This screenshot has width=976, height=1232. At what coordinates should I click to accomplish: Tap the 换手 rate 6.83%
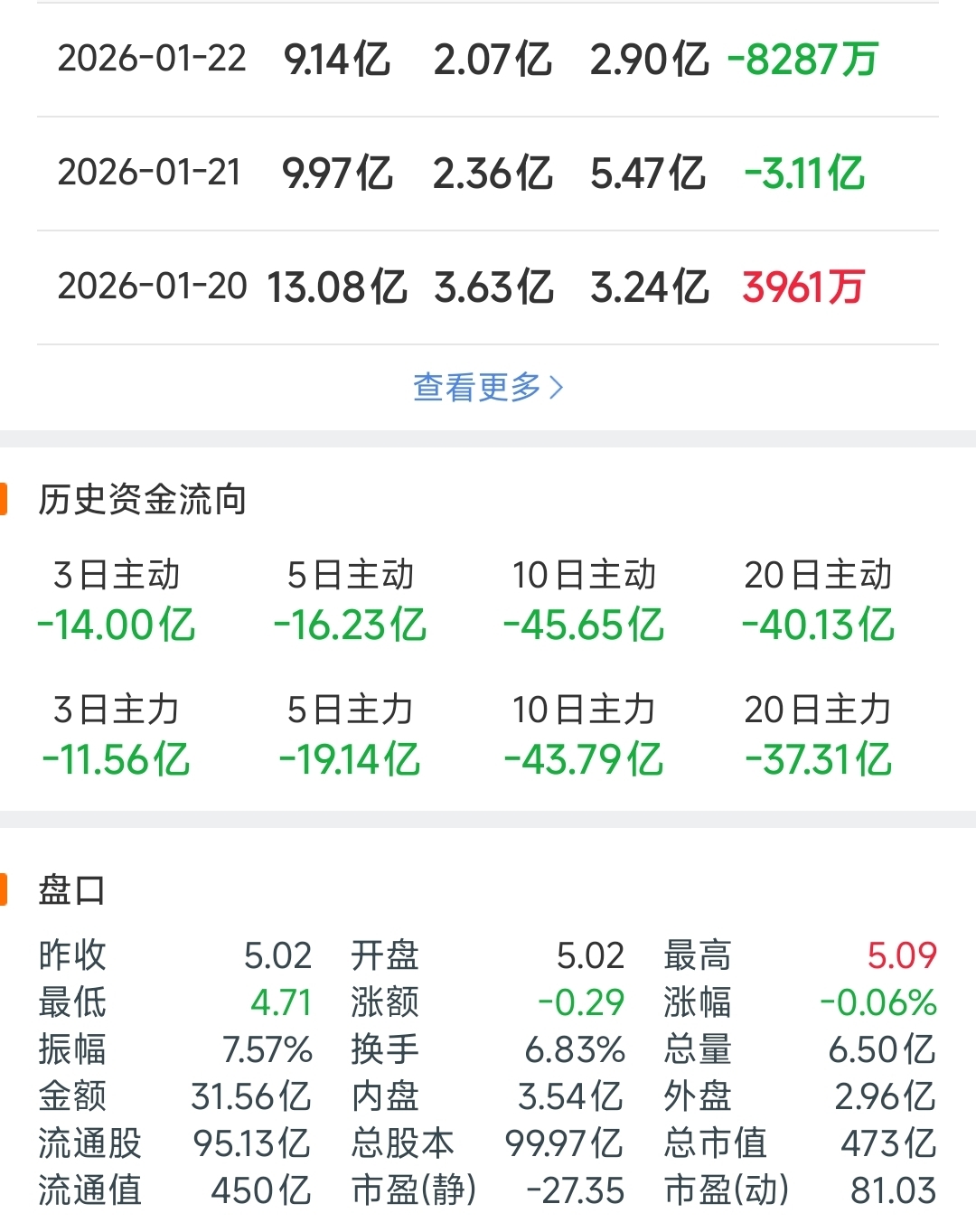pyautogui.click(x=575, y=1049)
